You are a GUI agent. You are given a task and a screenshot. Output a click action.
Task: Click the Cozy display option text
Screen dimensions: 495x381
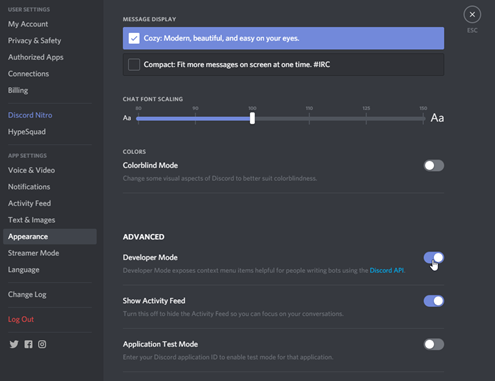pyautogui.click(x=221, y=38)
